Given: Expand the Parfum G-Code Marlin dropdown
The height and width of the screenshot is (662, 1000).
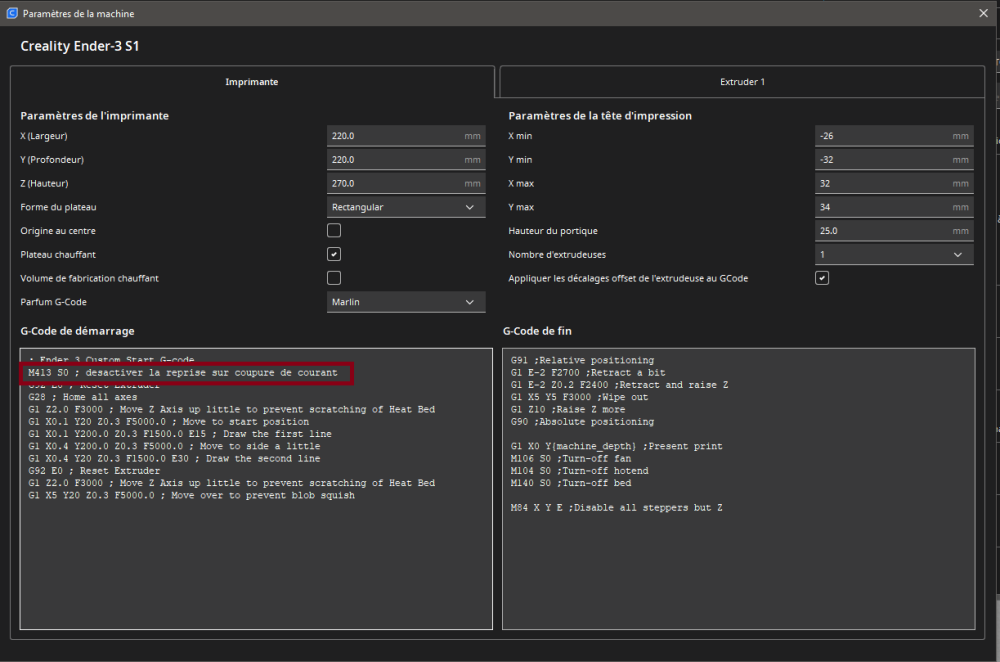Looking at the screenshot, I should click(x=405, y=302).
